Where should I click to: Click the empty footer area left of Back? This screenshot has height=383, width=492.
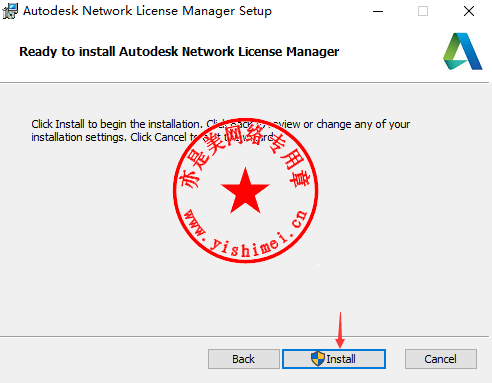click(103, 359)
